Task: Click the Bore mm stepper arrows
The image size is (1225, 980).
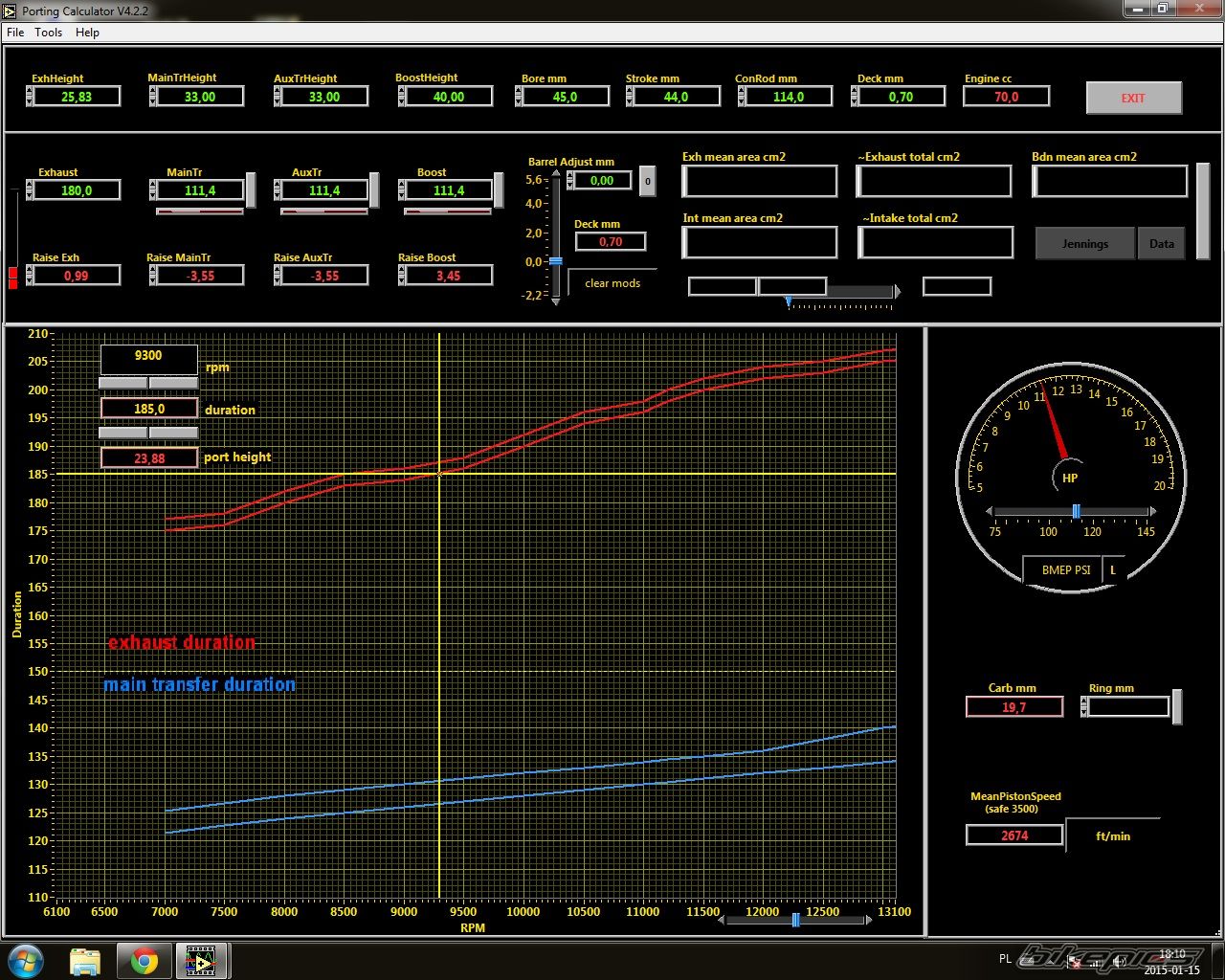Action: click(x=519, y=97)
